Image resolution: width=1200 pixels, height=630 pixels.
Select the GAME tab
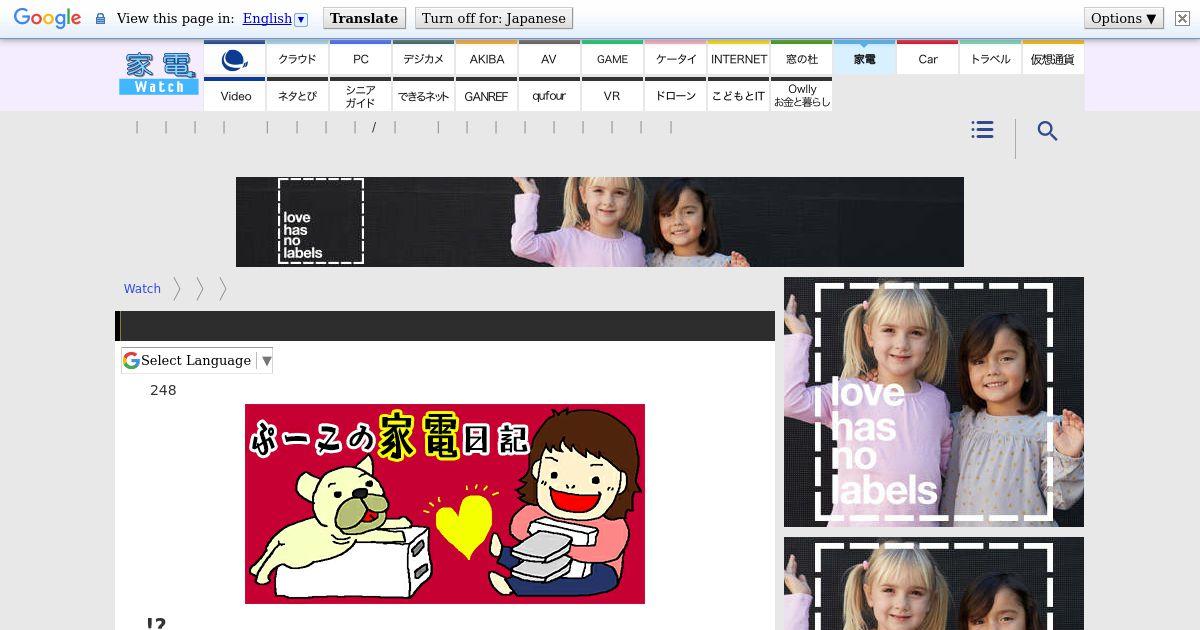(612, 59)
